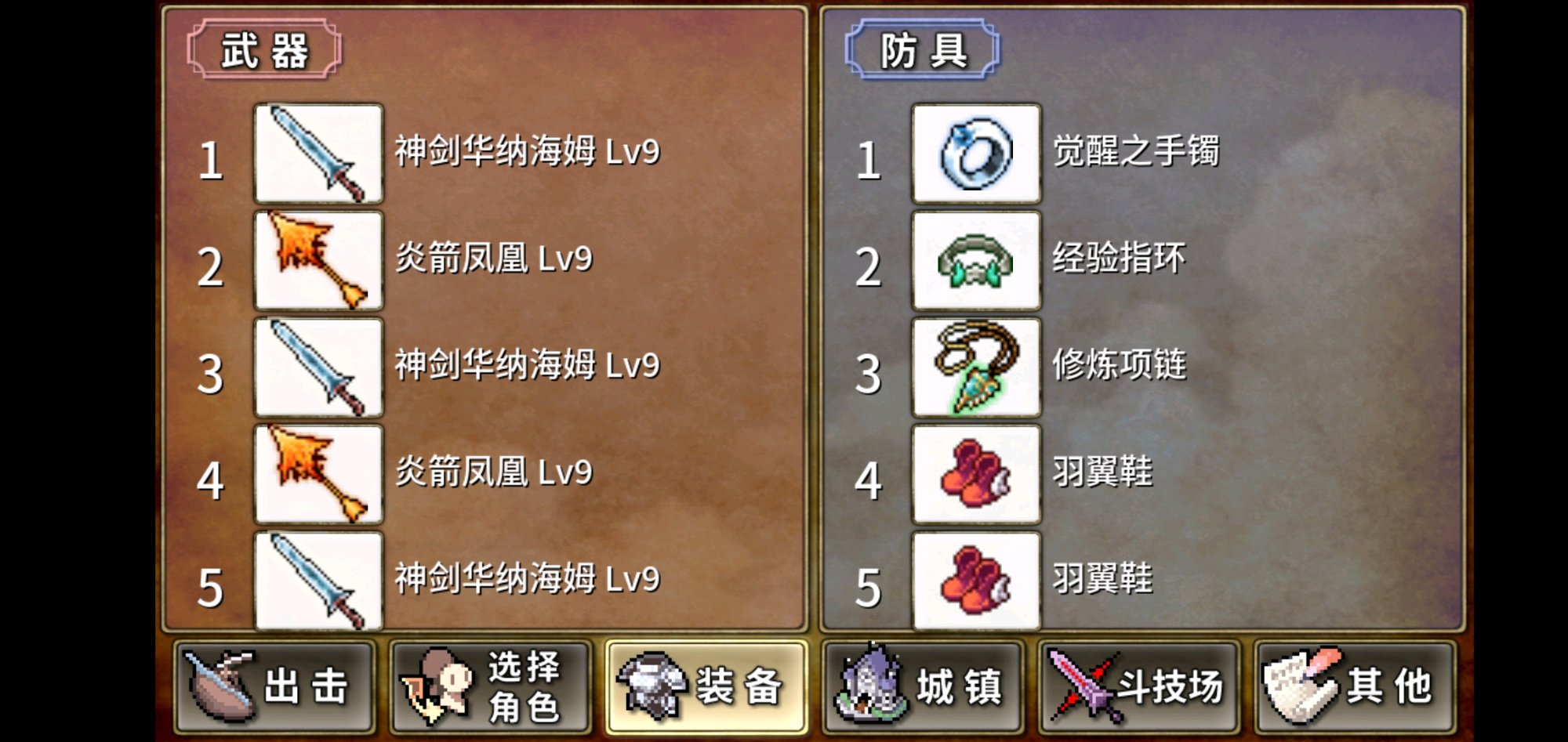
Task: Select the 羽翼鞋 shoes icon in armor slot 4
Action: (x=976, y=474)
